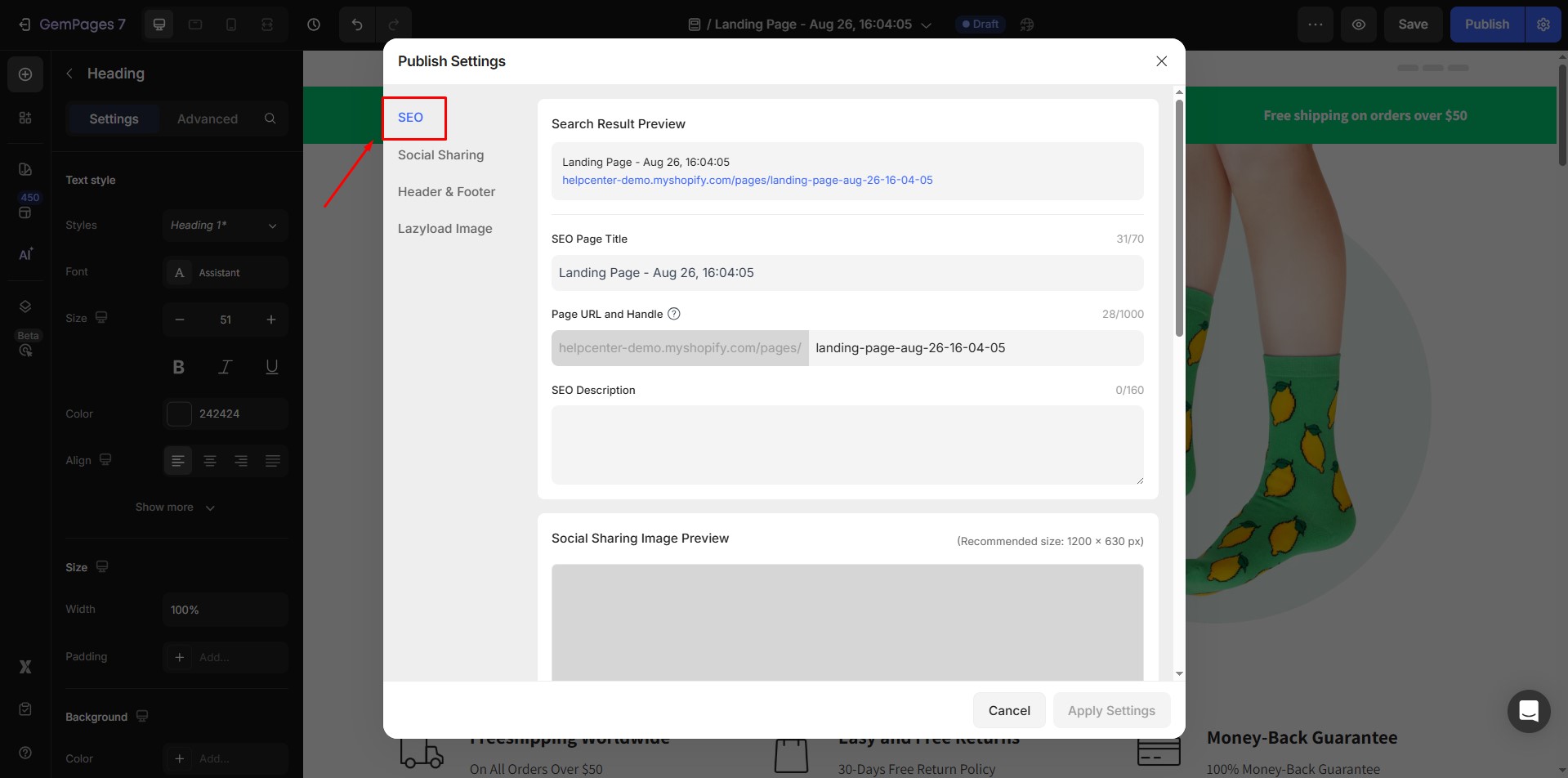The image size is (1568, 778).
Task: Expand the Show more section
Action: point(175,507)
